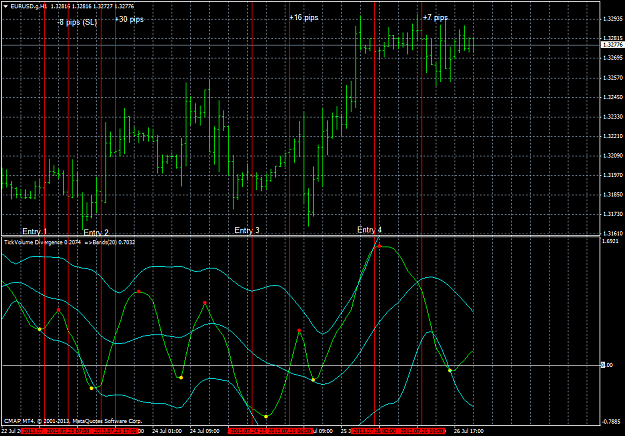Viewport: 625px width, 436px height.
Task: Open the chart menu triangle beside EURUSD
Action: tap(6, 6)
